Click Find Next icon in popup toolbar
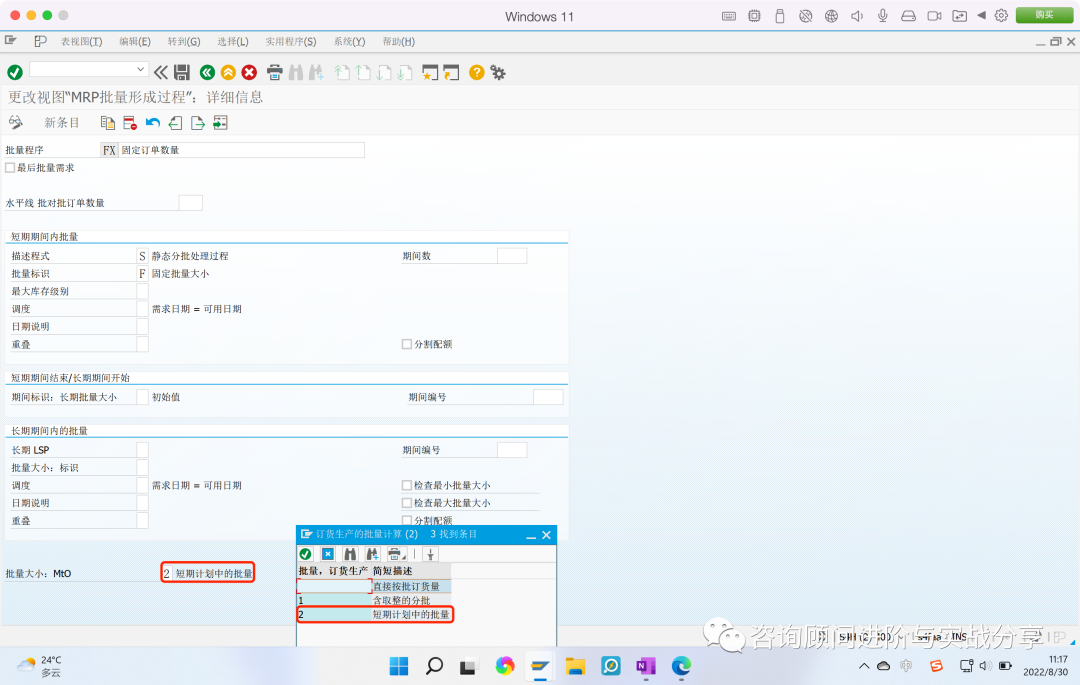Viewport: 1080px width, 685px height. point(373,554)
